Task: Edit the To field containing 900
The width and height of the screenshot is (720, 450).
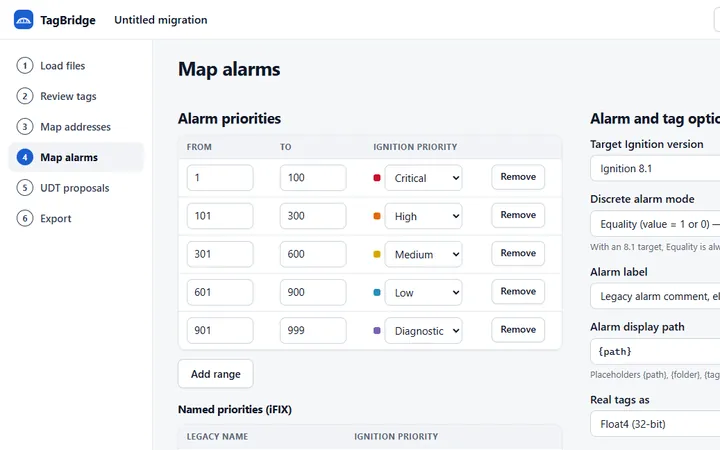Action: click(313, 292)
